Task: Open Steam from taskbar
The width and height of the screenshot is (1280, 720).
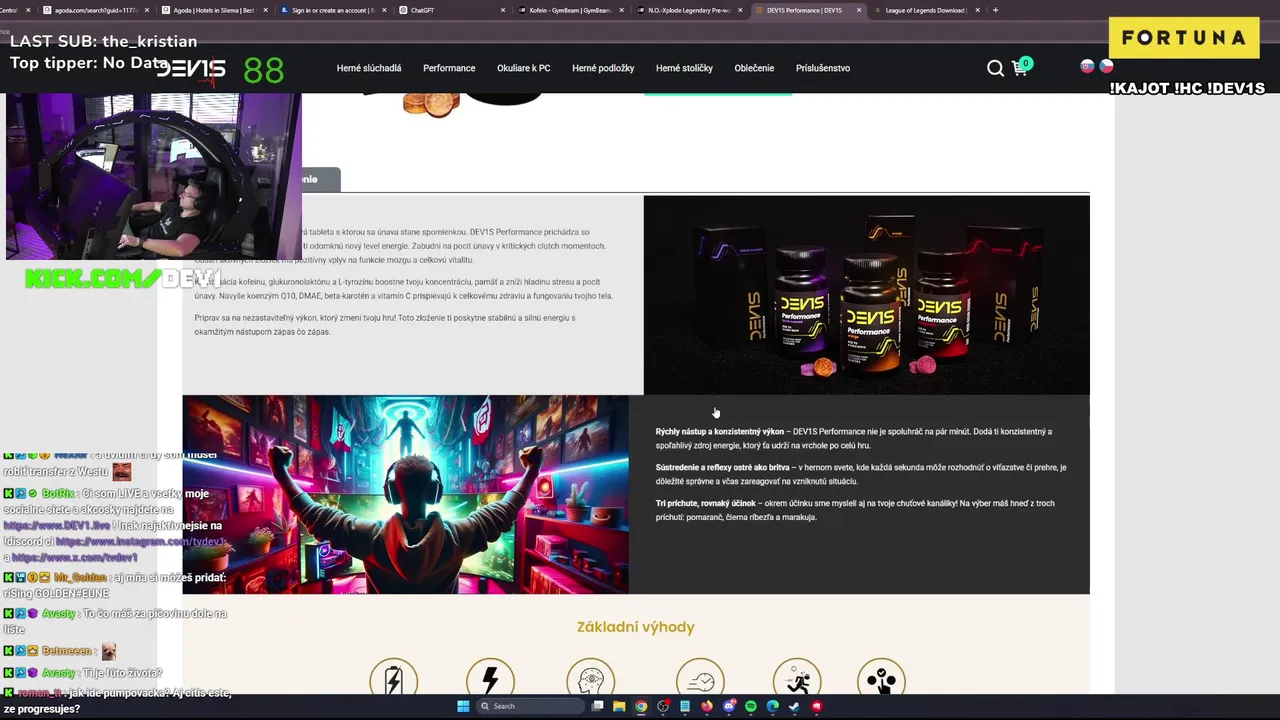Action: [795, 706]
